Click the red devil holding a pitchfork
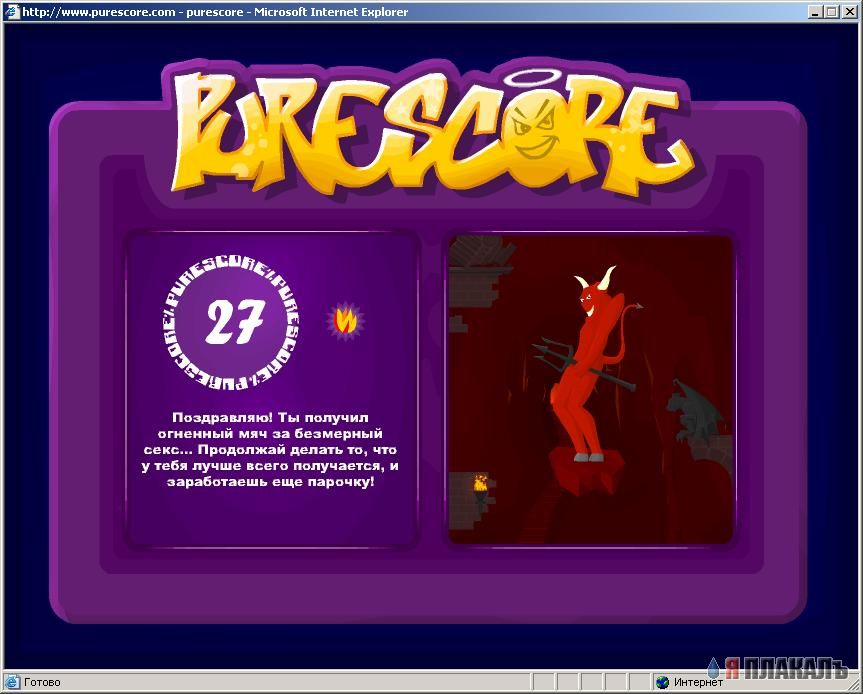This screenshot has width=863, height=694. click(588, 364)
